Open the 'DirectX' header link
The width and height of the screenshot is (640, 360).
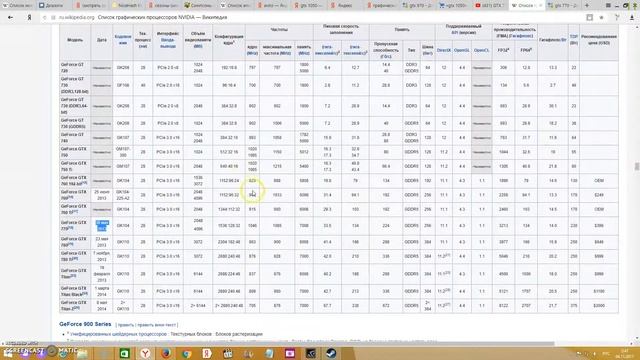(444, 50)
